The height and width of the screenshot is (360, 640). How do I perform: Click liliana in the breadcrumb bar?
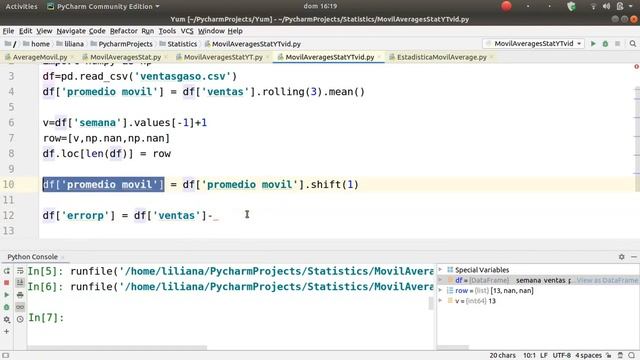coord(74,44)
